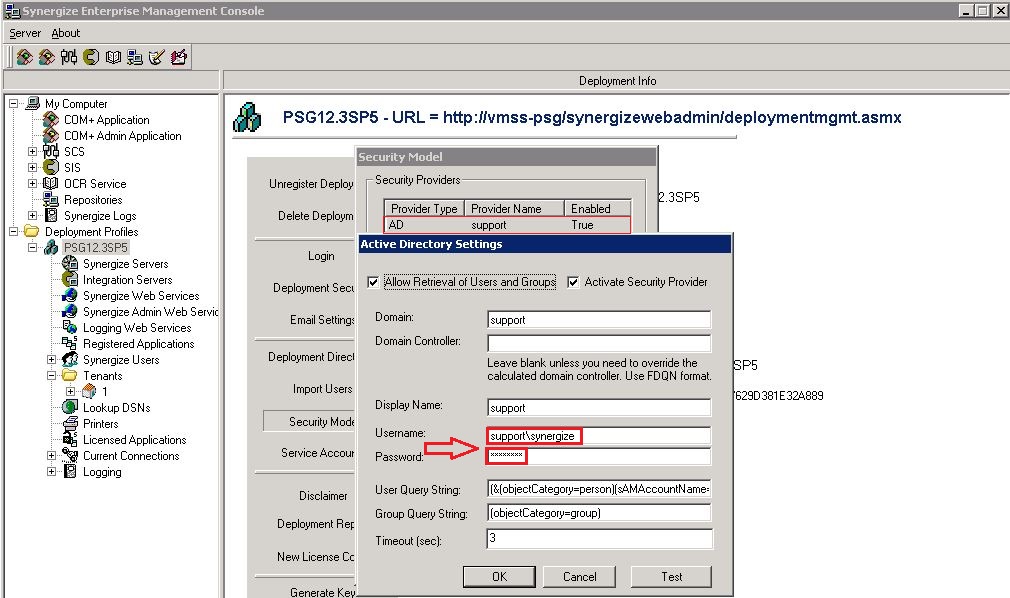Image resolution: width=1010 pixels, height=598 pixels.
Task: Click the User Query String field
Action: point(599,489)
